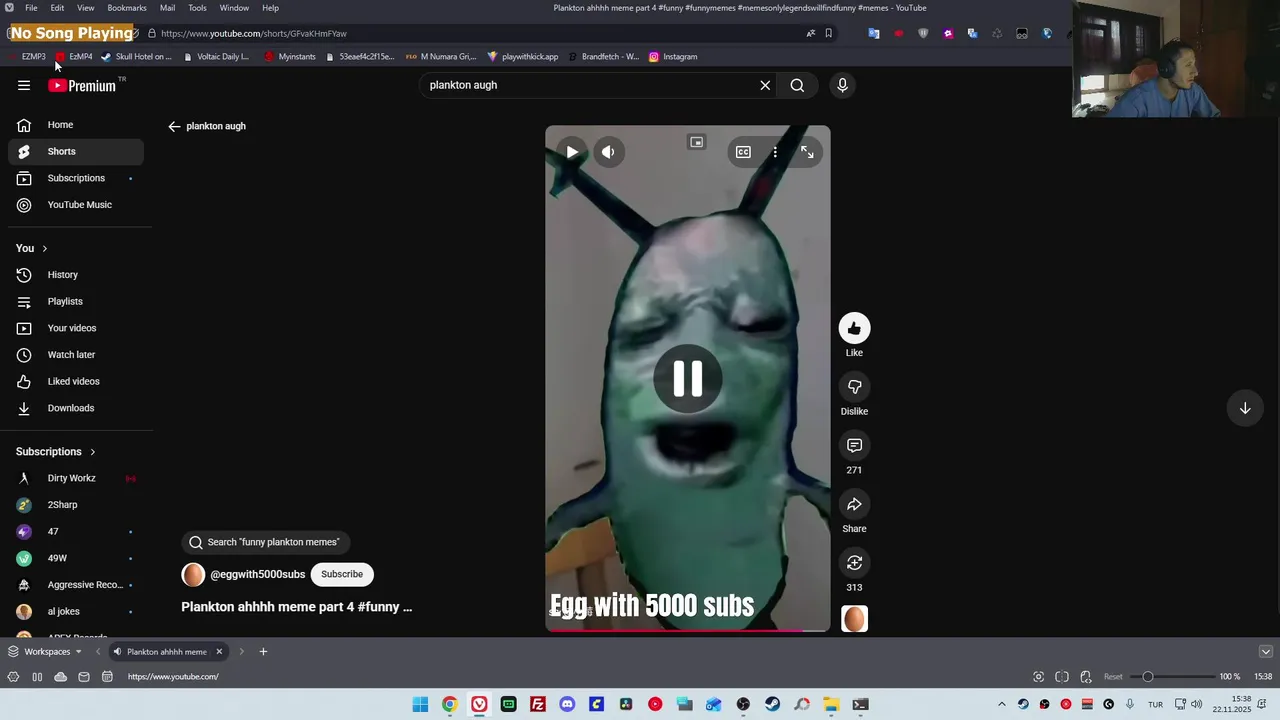The height and width of the screenshot is (720, 1280).
Task: Select Shorts in the sidebar
Action: [76, 151]
